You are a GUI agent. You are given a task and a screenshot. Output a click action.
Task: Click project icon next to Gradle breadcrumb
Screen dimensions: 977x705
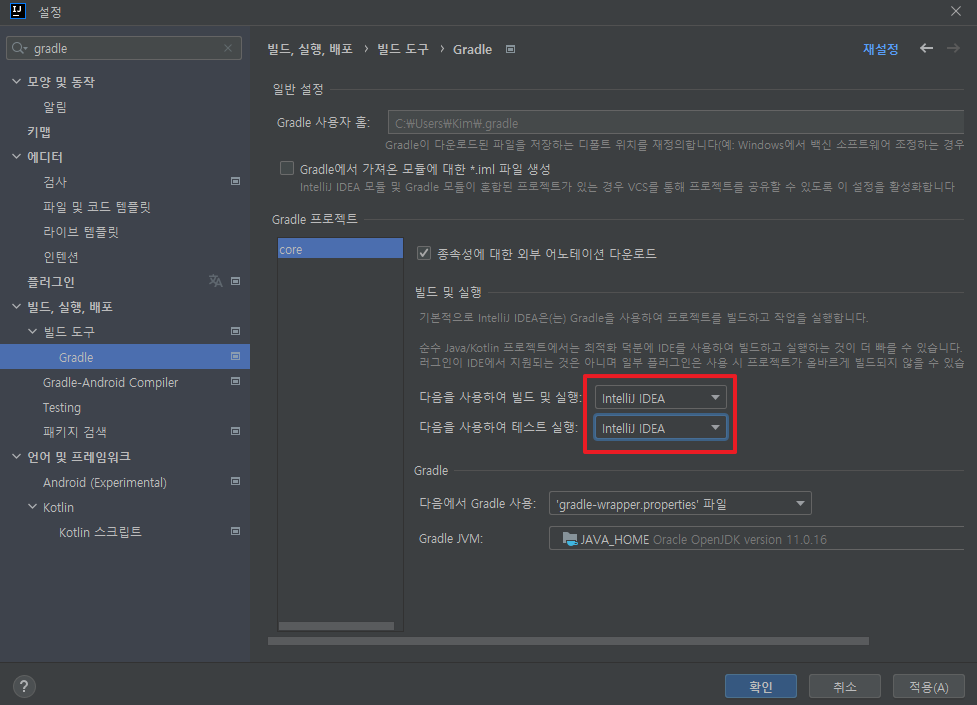510,49
